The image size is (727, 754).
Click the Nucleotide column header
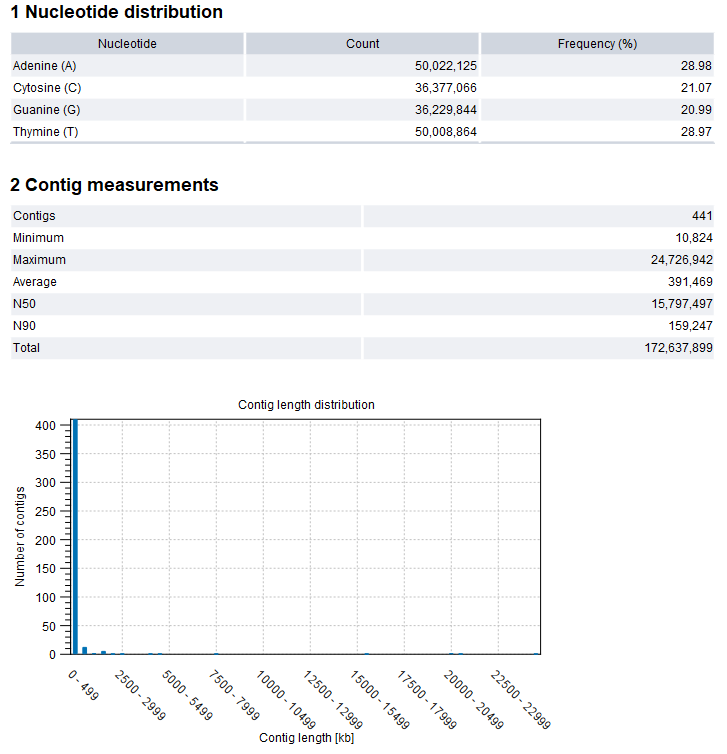click(127, 44)
